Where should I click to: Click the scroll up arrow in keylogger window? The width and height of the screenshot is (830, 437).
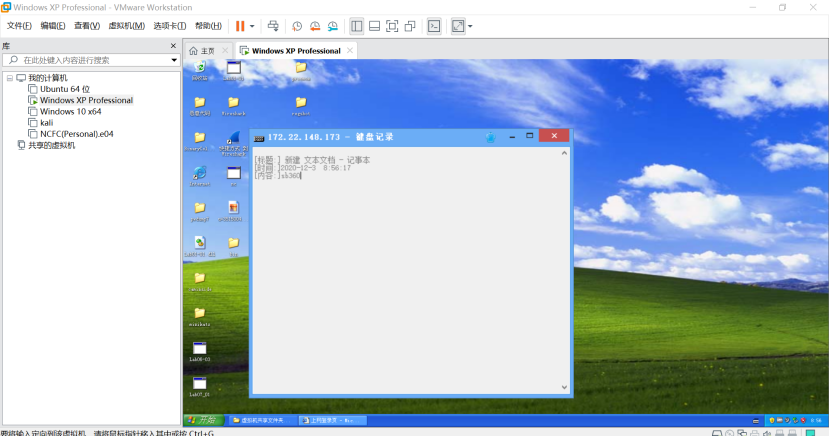coord(564,153)
